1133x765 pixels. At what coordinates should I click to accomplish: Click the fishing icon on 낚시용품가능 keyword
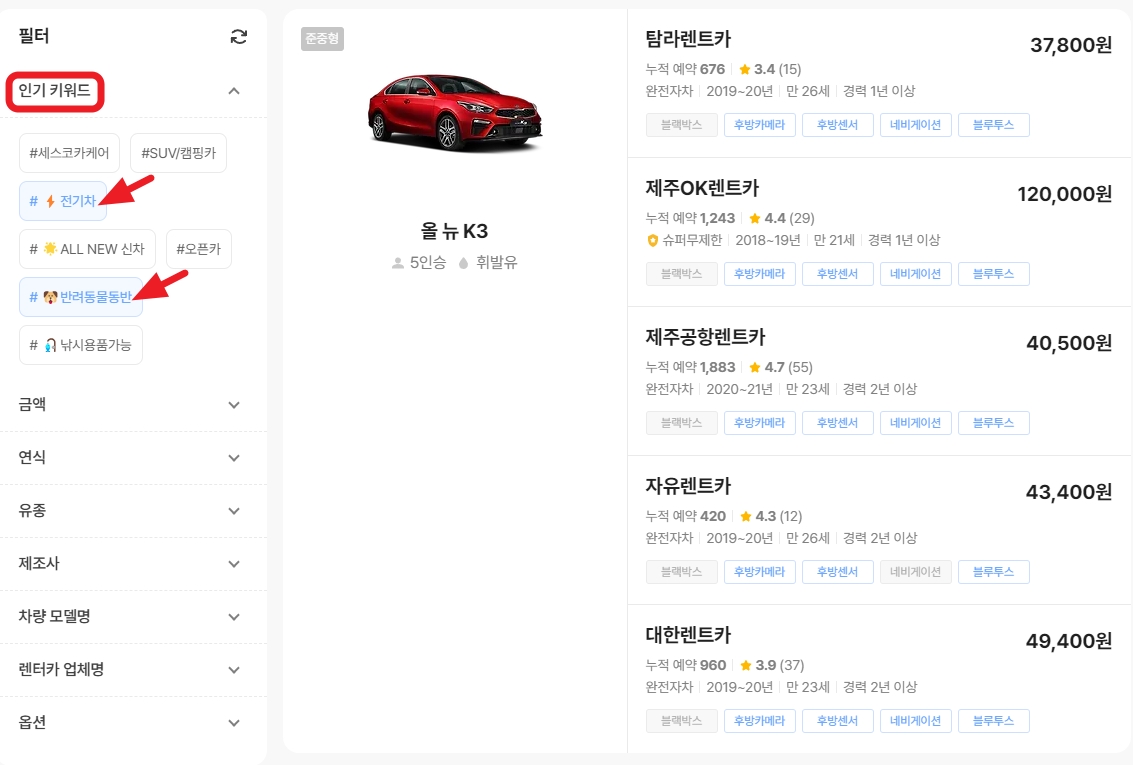point(52,344)
